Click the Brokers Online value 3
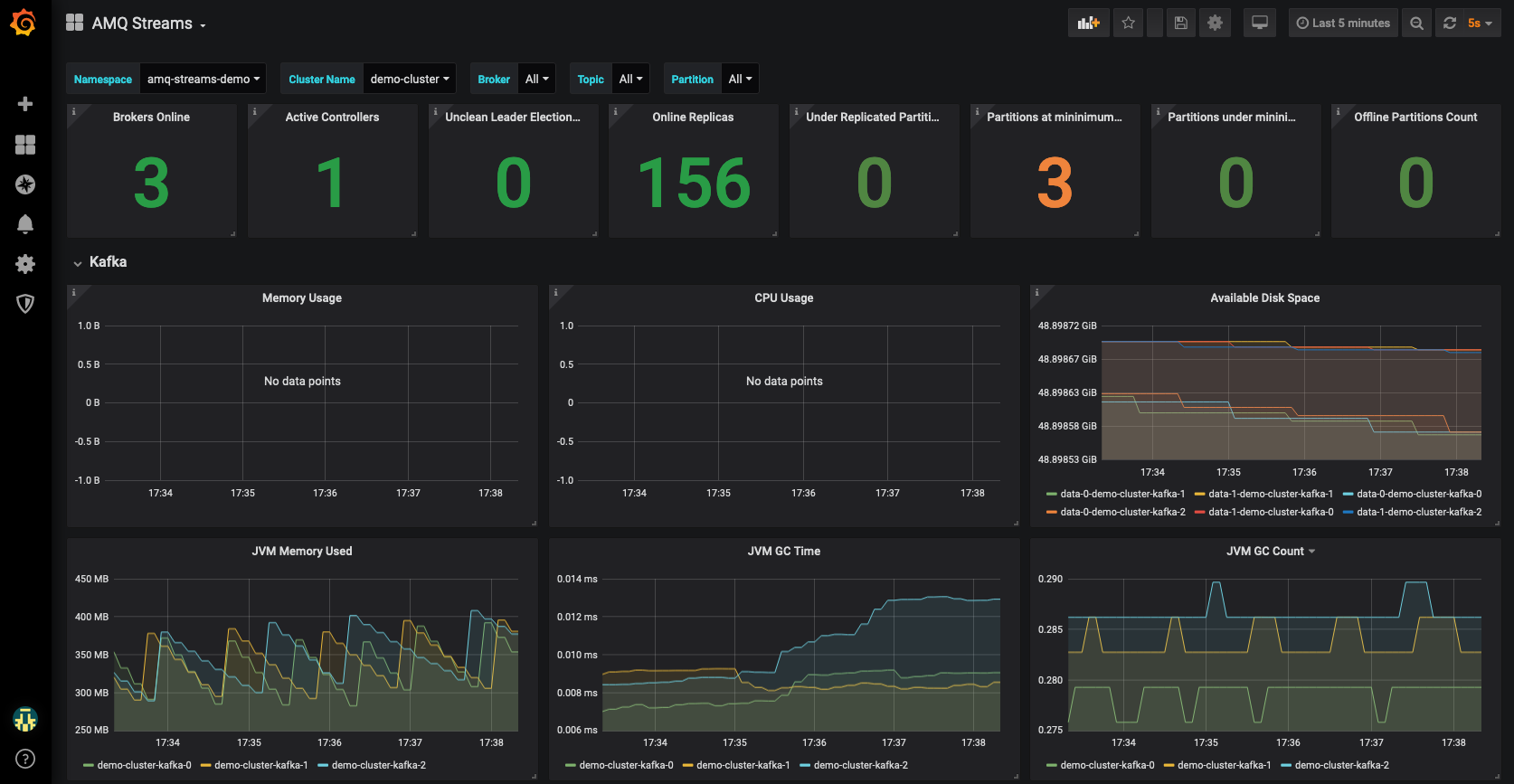The width and height of the screenshot is (1514, 784). point(151,184)
